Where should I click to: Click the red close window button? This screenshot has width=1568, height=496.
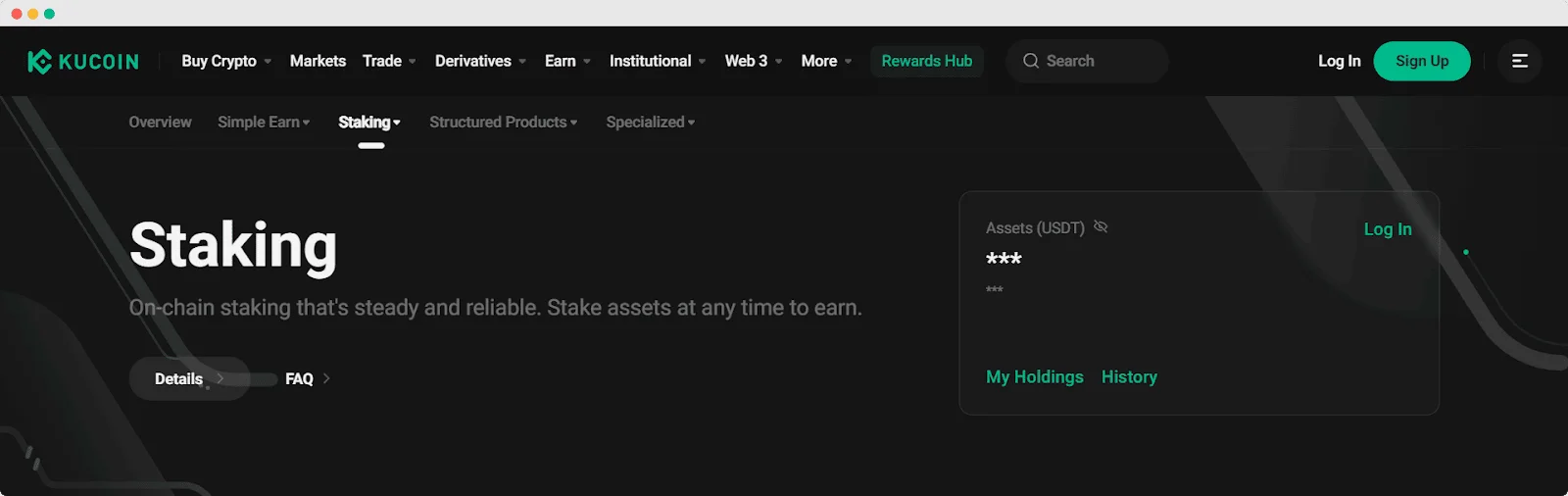point(17,14)
